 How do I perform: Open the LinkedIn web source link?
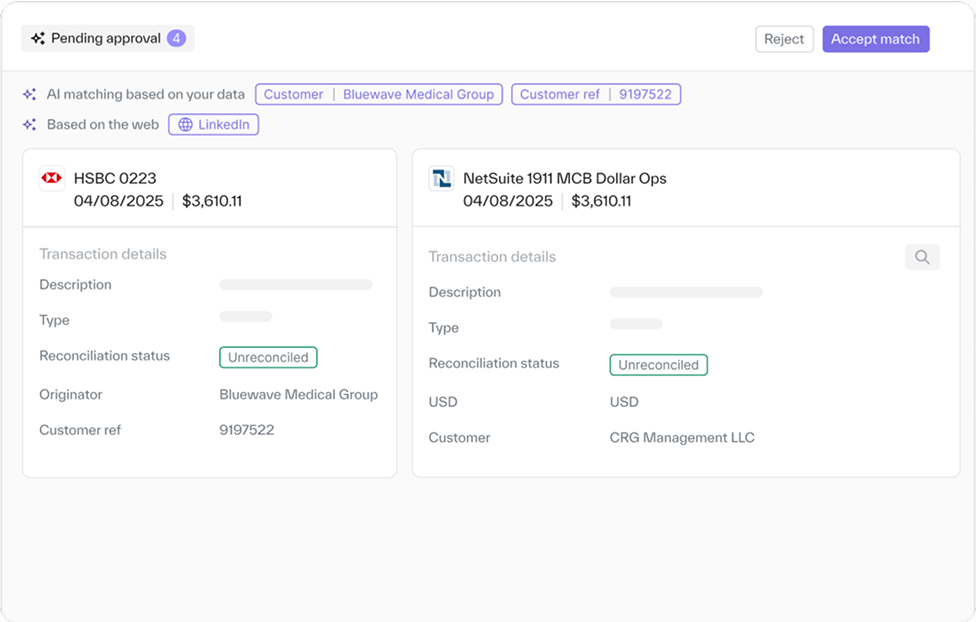214,125
